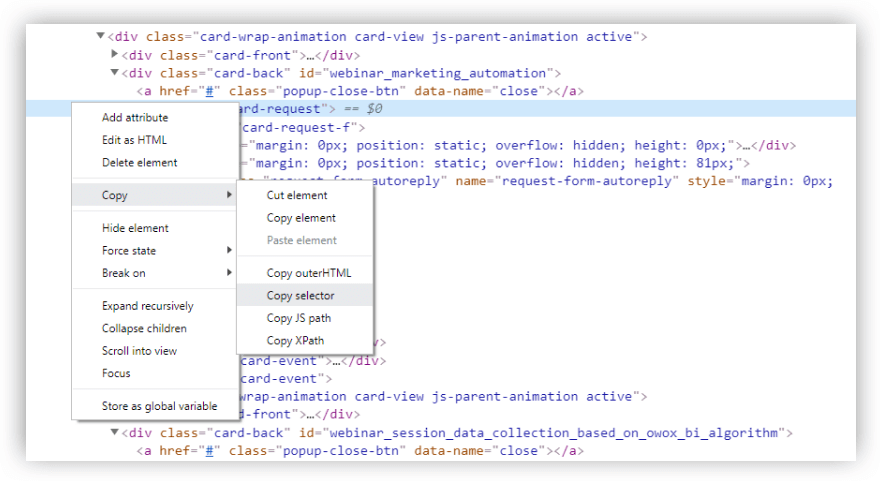Screen dimensions: 880x481
Task: Open the Force state submenu
Action: point(129,251)
